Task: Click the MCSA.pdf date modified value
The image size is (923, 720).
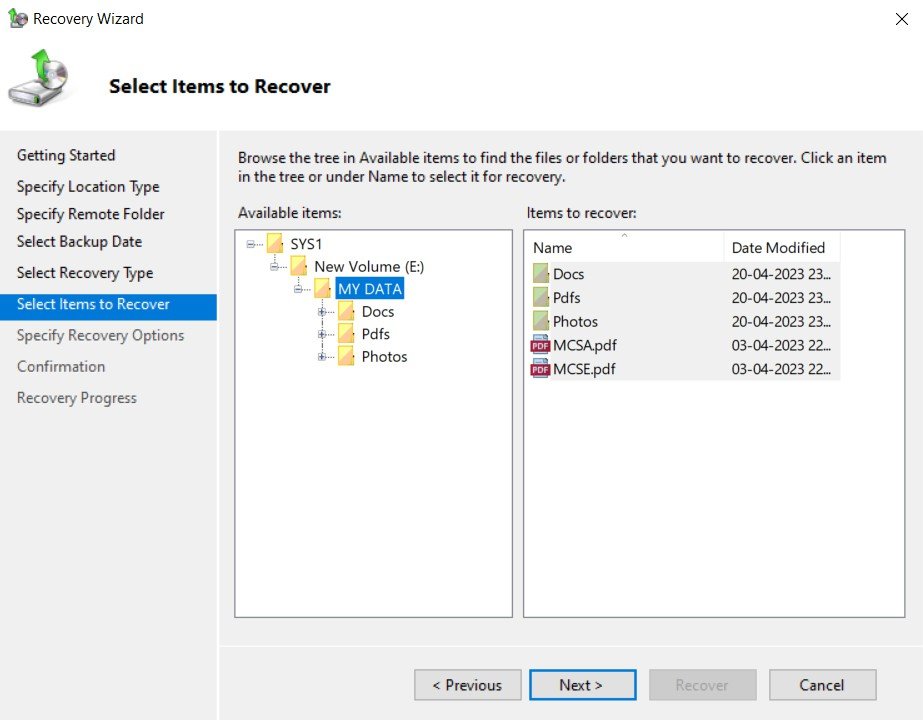Action: 781,345
